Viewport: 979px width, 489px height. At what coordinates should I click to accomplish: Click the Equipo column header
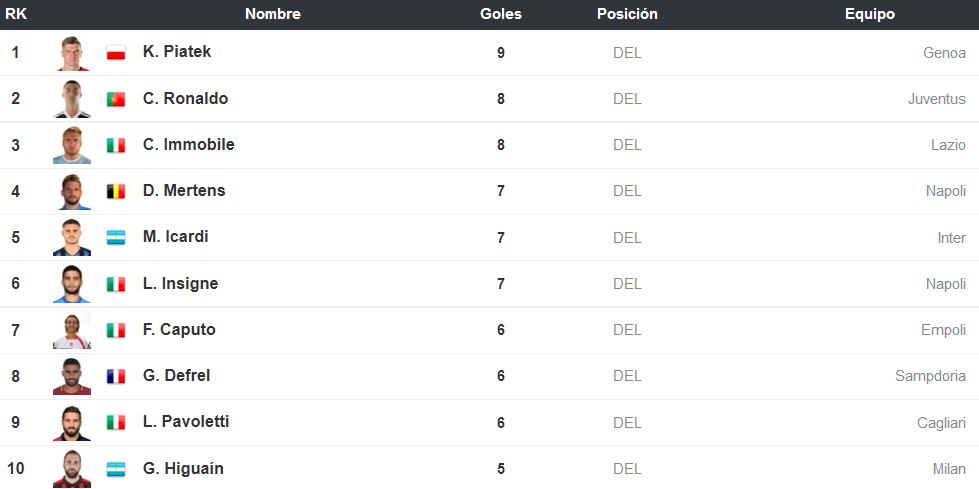point(870,14)
